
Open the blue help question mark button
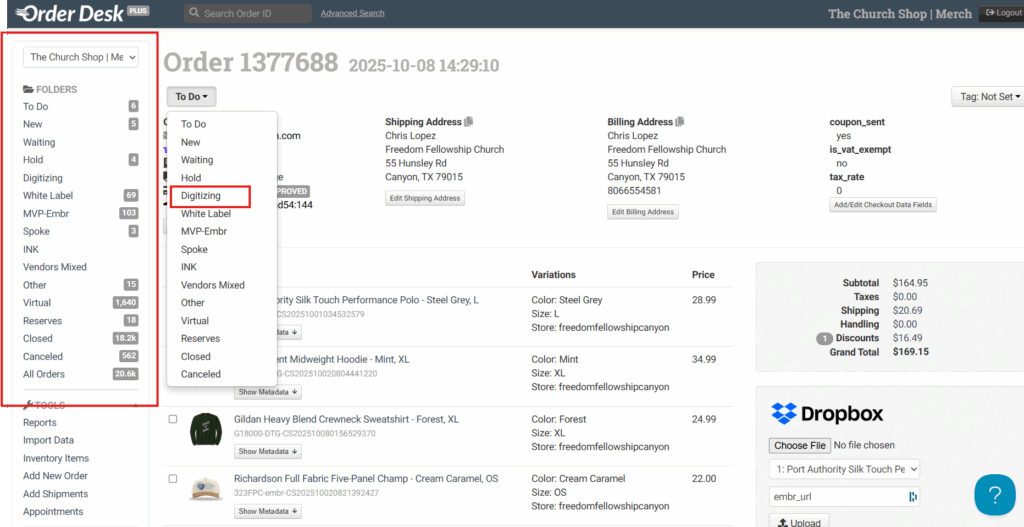[x=994, y=495]
